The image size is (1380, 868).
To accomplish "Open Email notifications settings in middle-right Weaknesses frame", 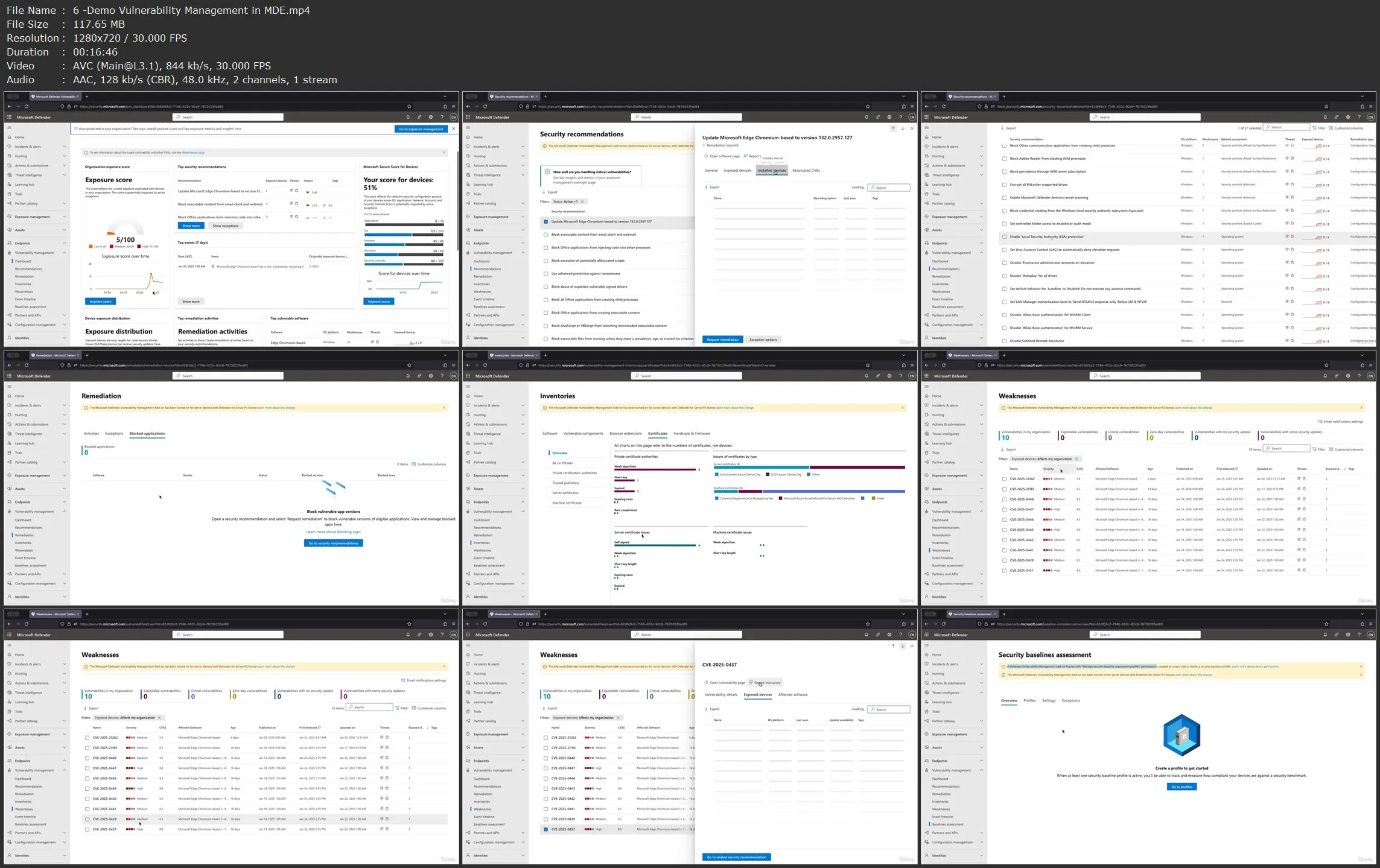I will pyautogui.click(x=1341, y=422).
